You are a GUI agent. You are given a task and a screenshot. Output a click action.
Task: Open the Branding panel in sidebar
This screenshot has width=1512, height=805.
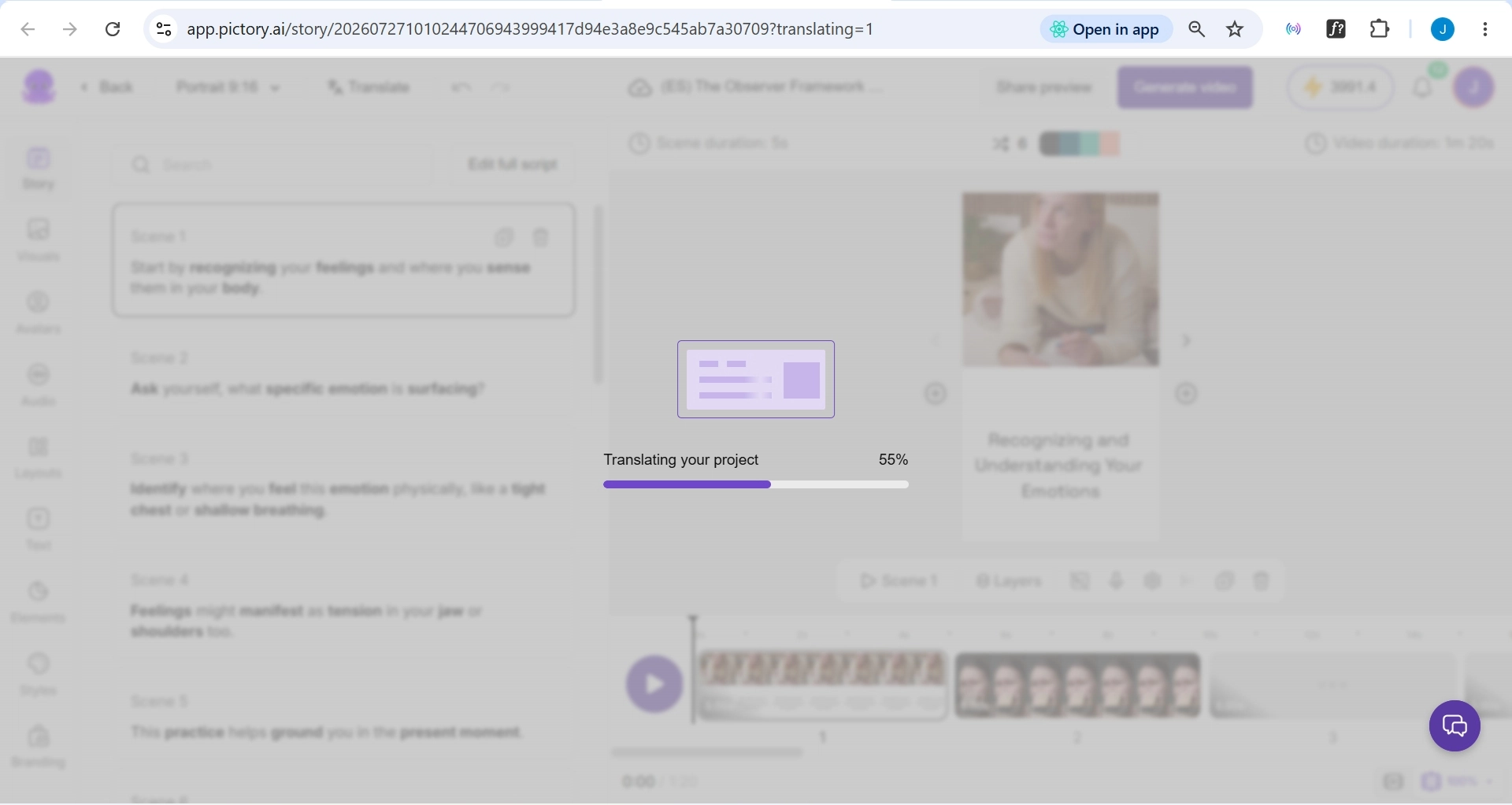[38, 747]
